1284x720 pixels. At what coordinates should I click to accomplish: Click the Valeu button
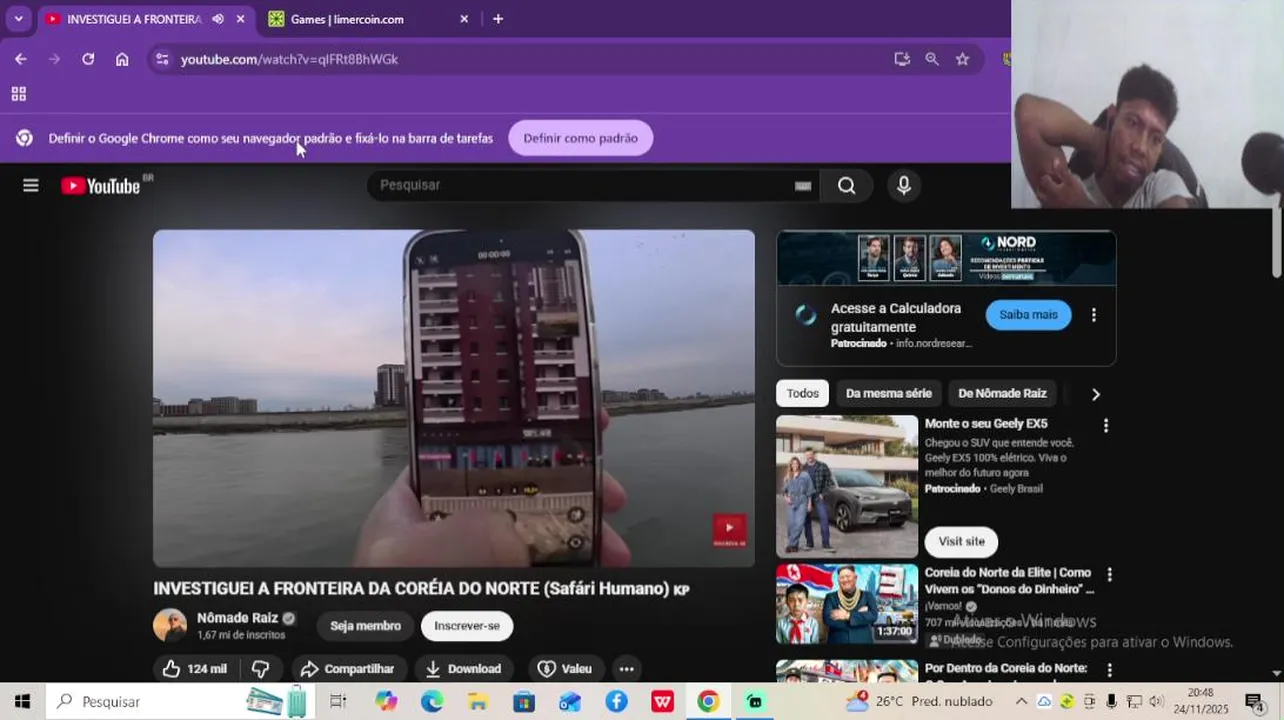tap(565, 669)
